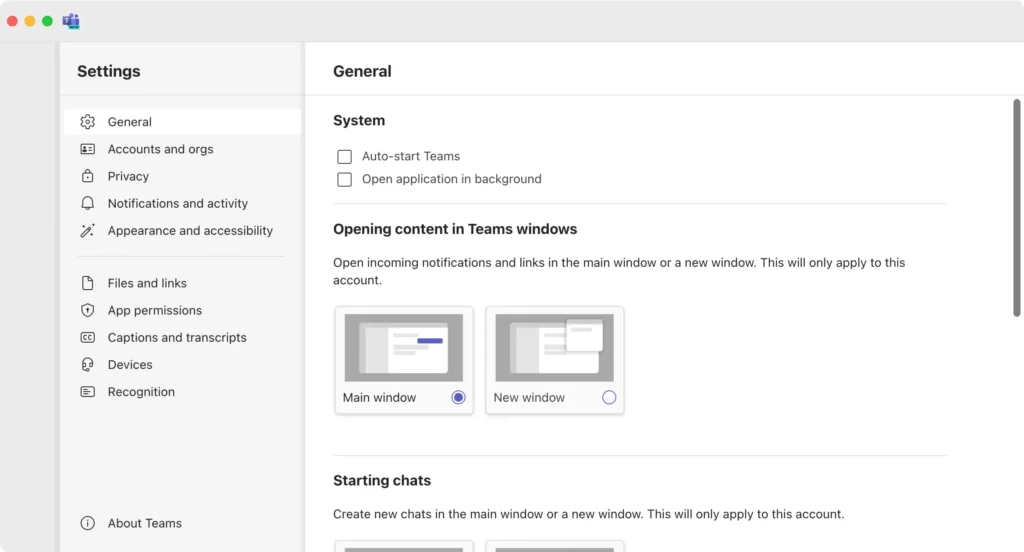
Task: Go to Captions and transcripts
Action: click(x=182, y=337)
